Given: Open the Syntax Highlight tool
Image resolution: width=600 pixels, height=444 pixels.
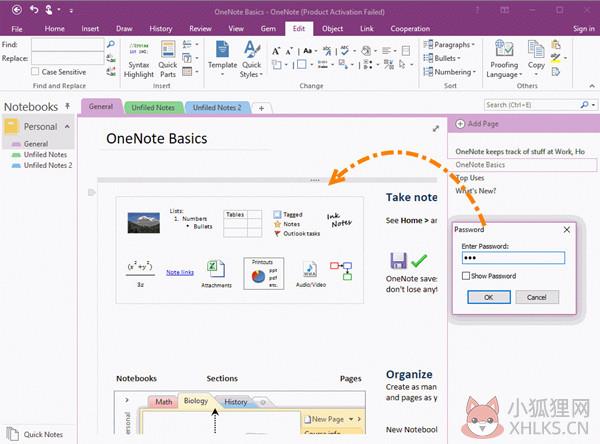Looking at the screenshot, I should click(139, 59).
